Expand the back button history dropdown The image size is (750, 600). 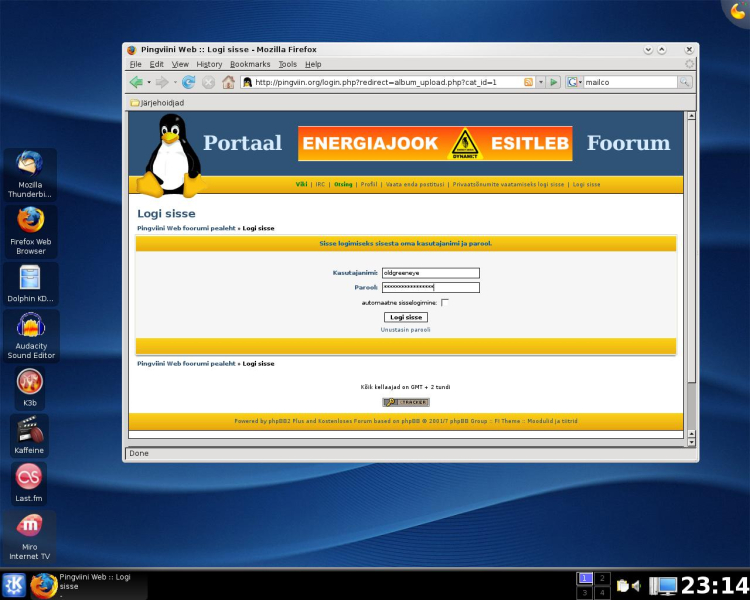click(149, 82)
